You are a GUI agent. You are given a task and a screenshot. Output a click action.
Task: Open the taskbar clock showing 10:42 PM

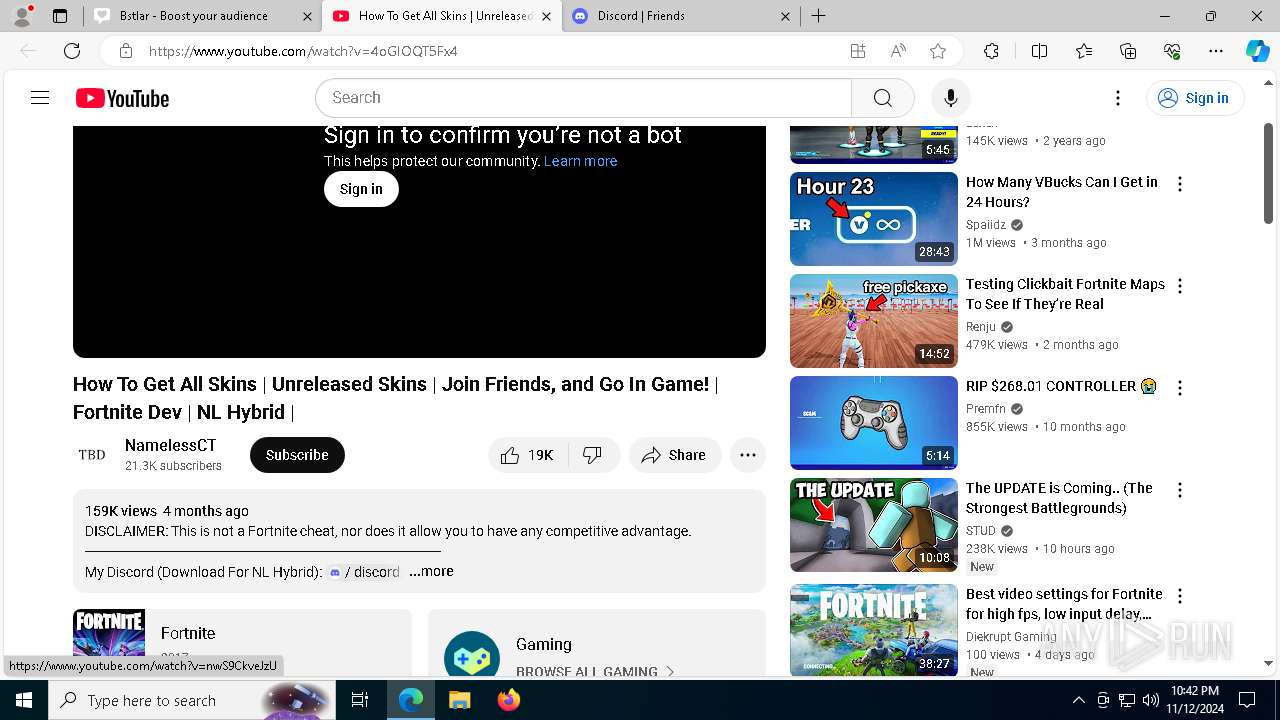pos(1194,700)
